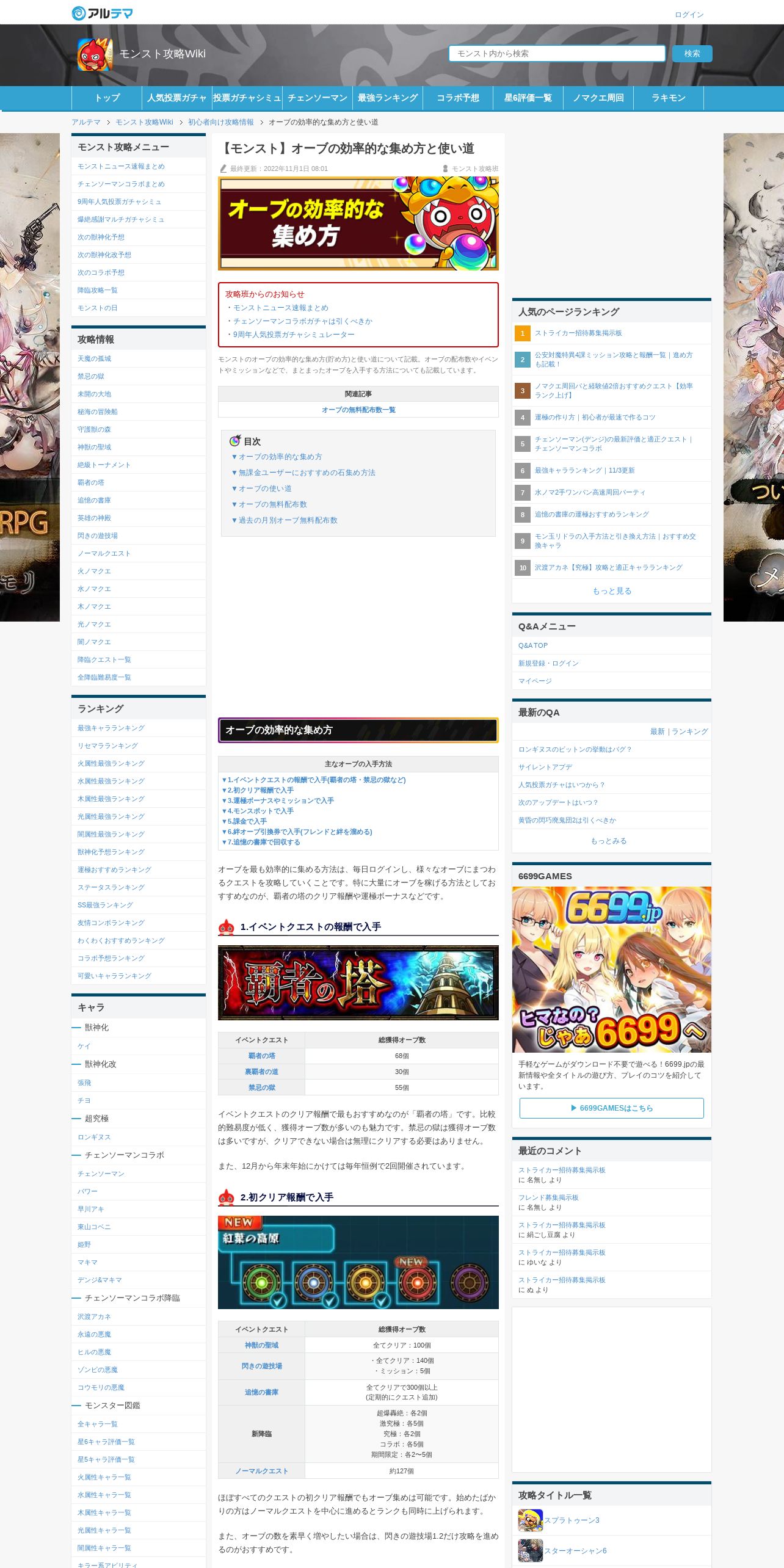Screen dimensions: 784x1568
Task: Open 最強キャラランキング 11/3更新 ranking entry
Action: (584, 471)
